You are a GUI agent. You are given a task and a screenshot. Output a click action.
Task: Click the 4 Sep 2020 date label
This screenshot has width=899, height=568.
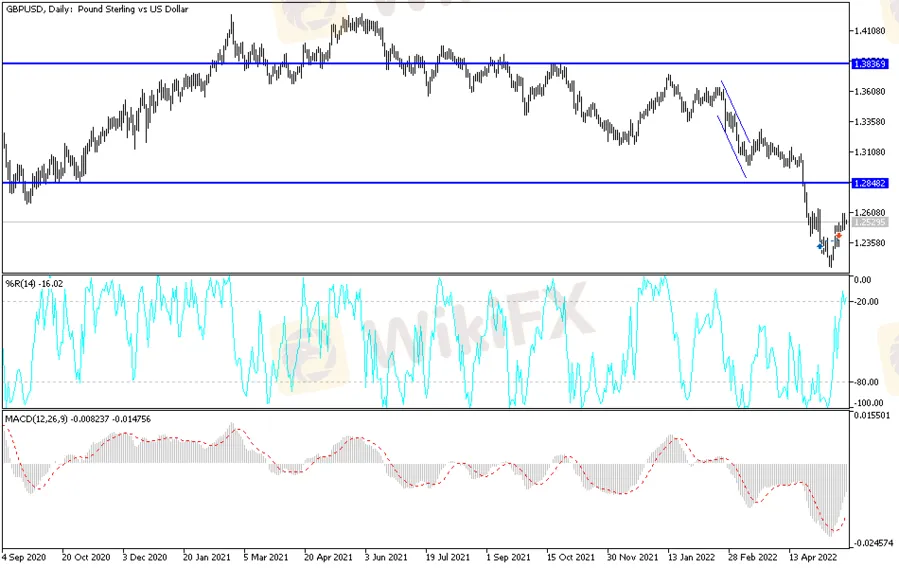coord(25,557)
